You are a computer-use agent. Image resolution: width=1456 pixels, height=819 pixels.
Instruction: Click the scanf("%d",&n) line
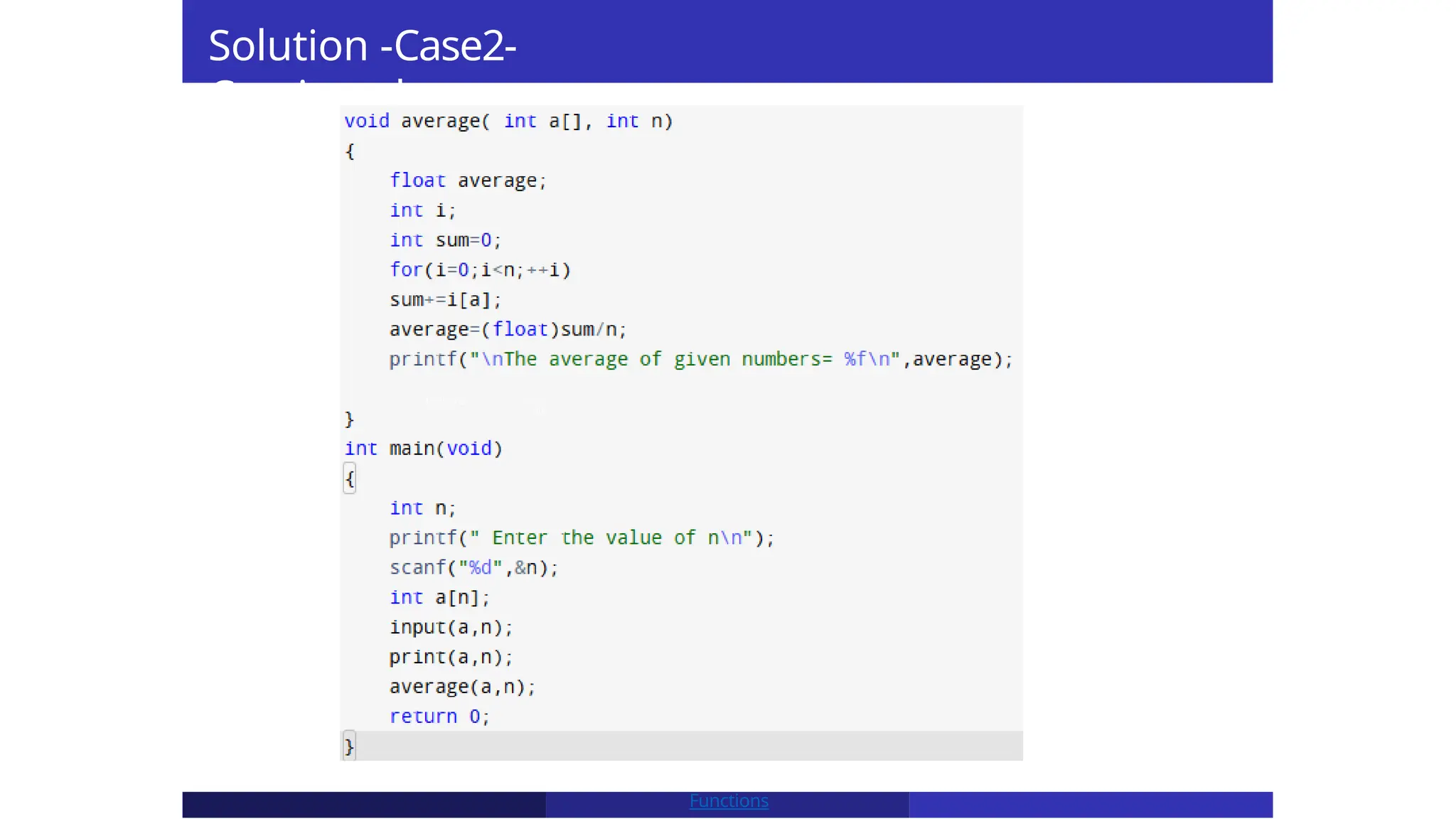click(474, 568)
